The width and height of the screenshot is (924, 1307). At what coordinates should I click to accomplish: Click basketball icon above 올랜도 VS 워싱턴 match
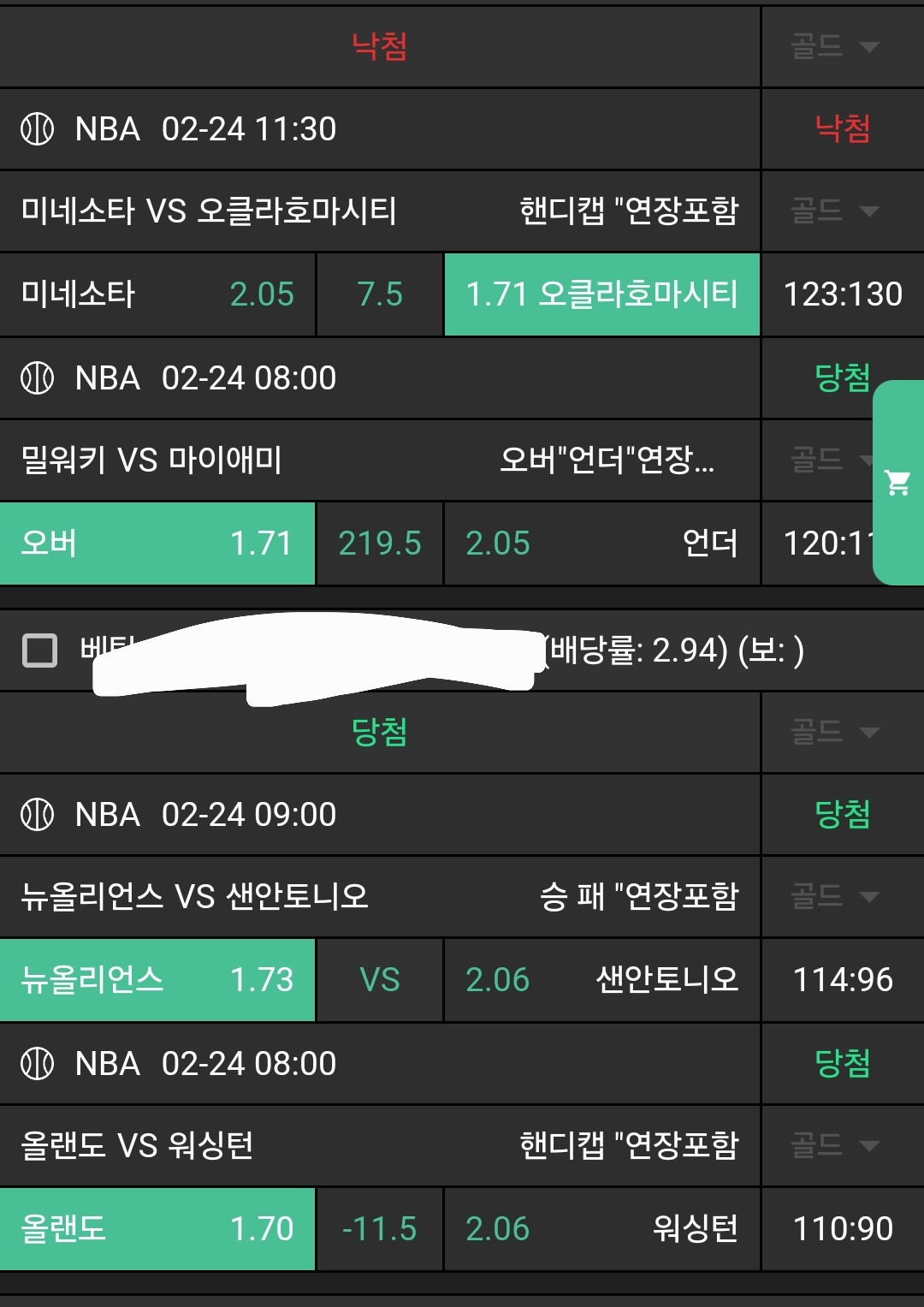[x=37, y=1063]
